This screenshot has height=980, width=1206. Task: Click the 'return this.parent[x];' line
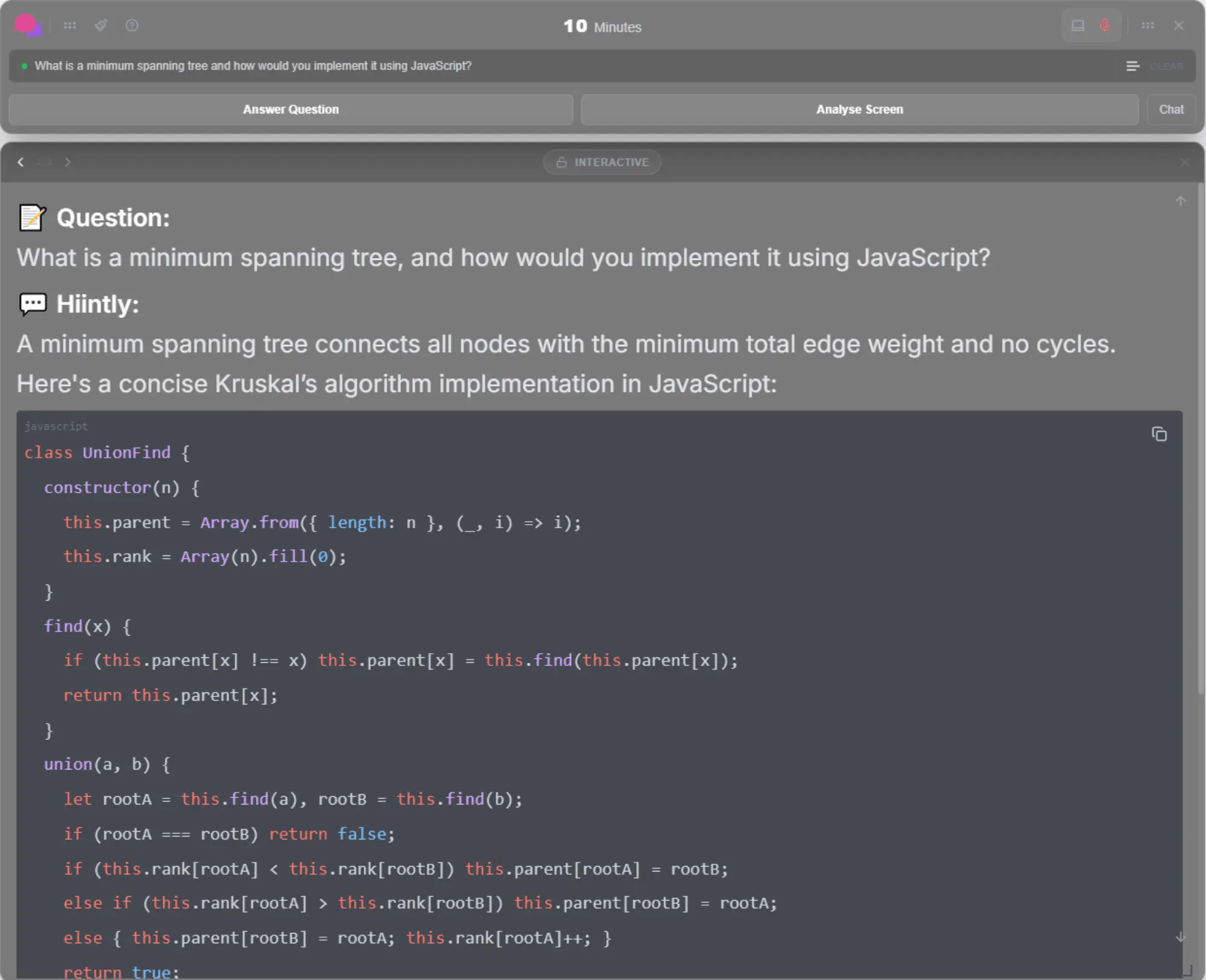click(171, 695)
